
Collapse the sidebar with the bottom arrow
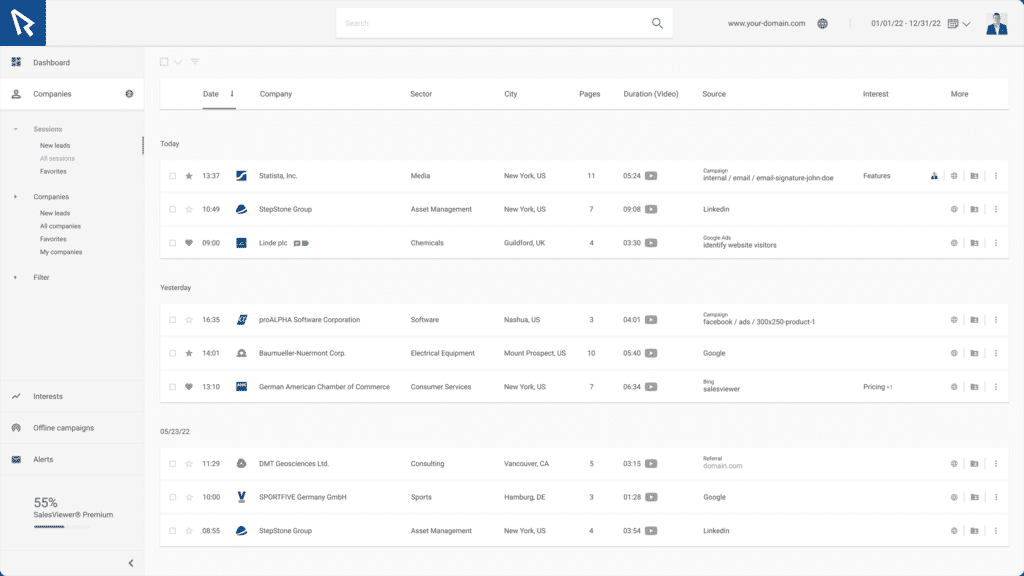130,563
